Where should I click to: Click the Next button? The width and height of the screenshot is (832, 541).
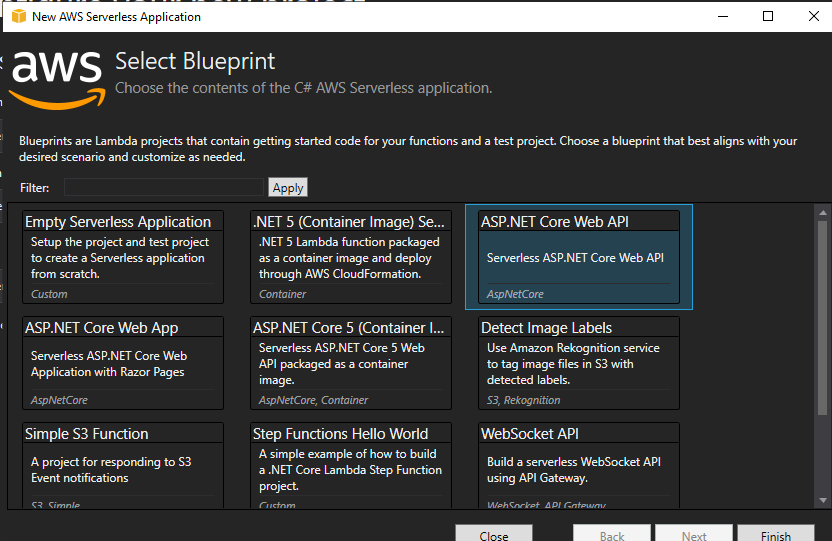point(694,534)
